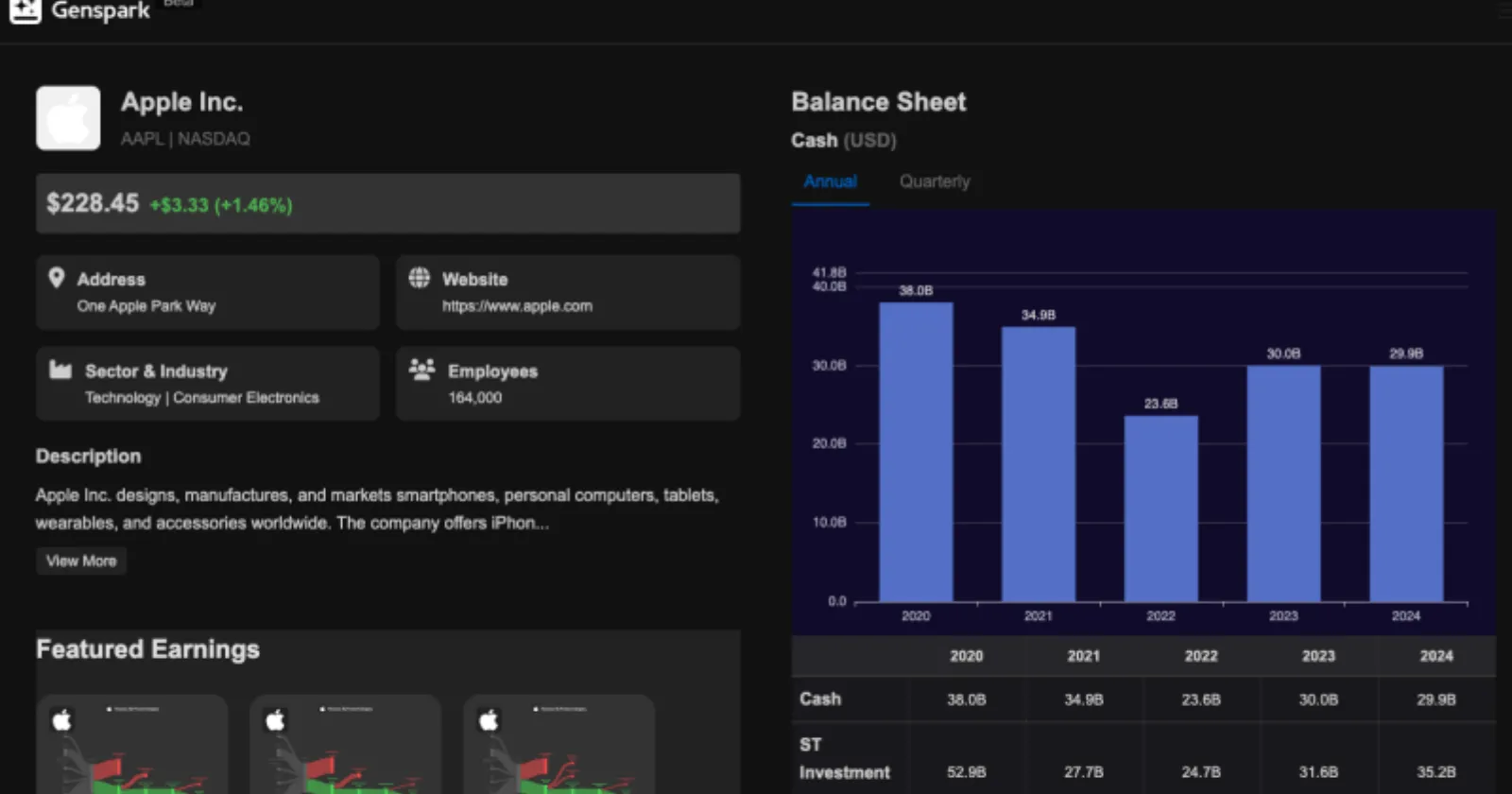
Task: Click the 2023 cash bar in chart
Action: [x=1283, y=483]
